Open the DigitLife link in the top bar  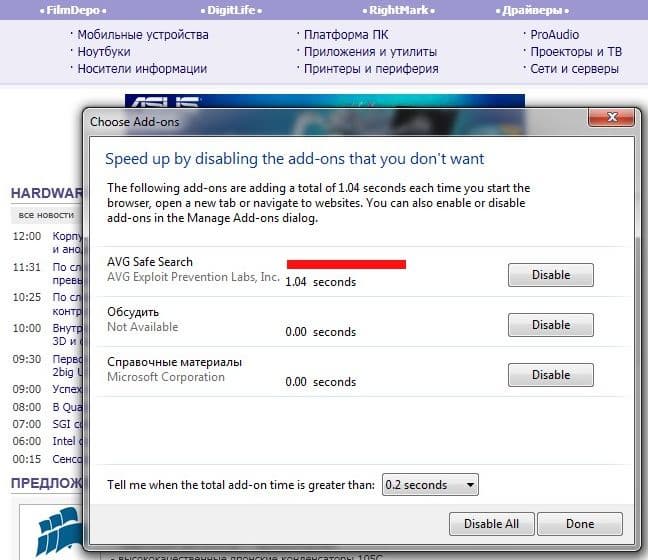click(231, 10)
